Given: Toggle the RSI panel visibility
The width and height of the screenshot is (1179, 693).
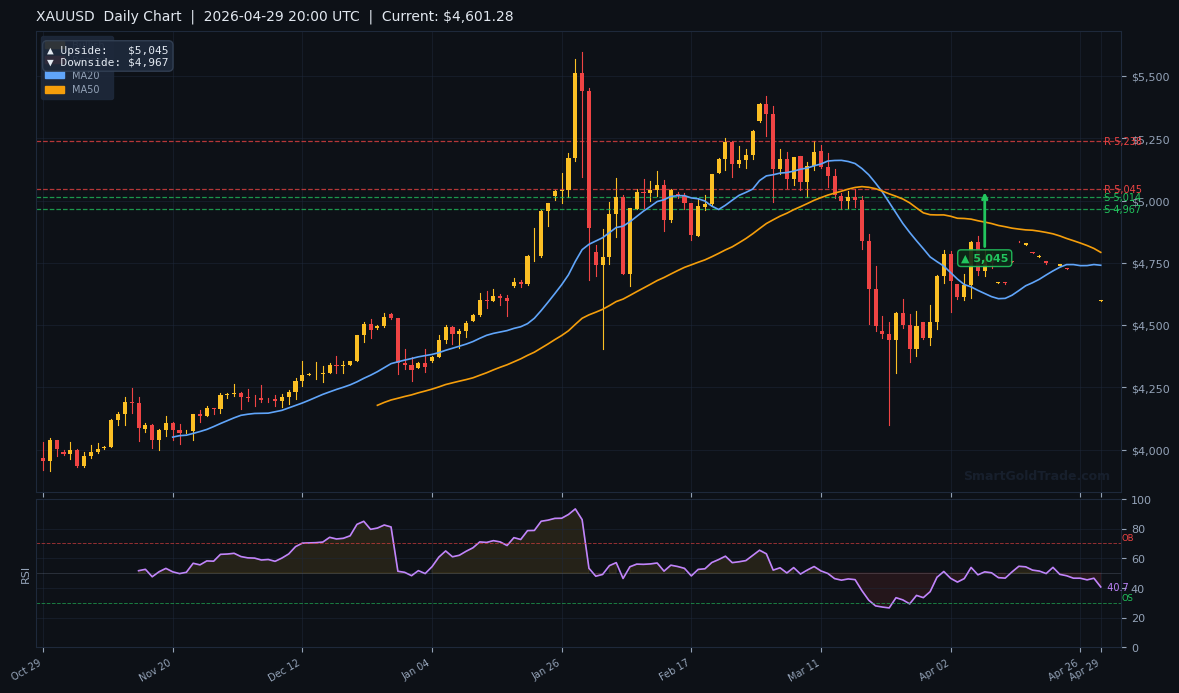Looking at the screenshot, I should [25, 576].
